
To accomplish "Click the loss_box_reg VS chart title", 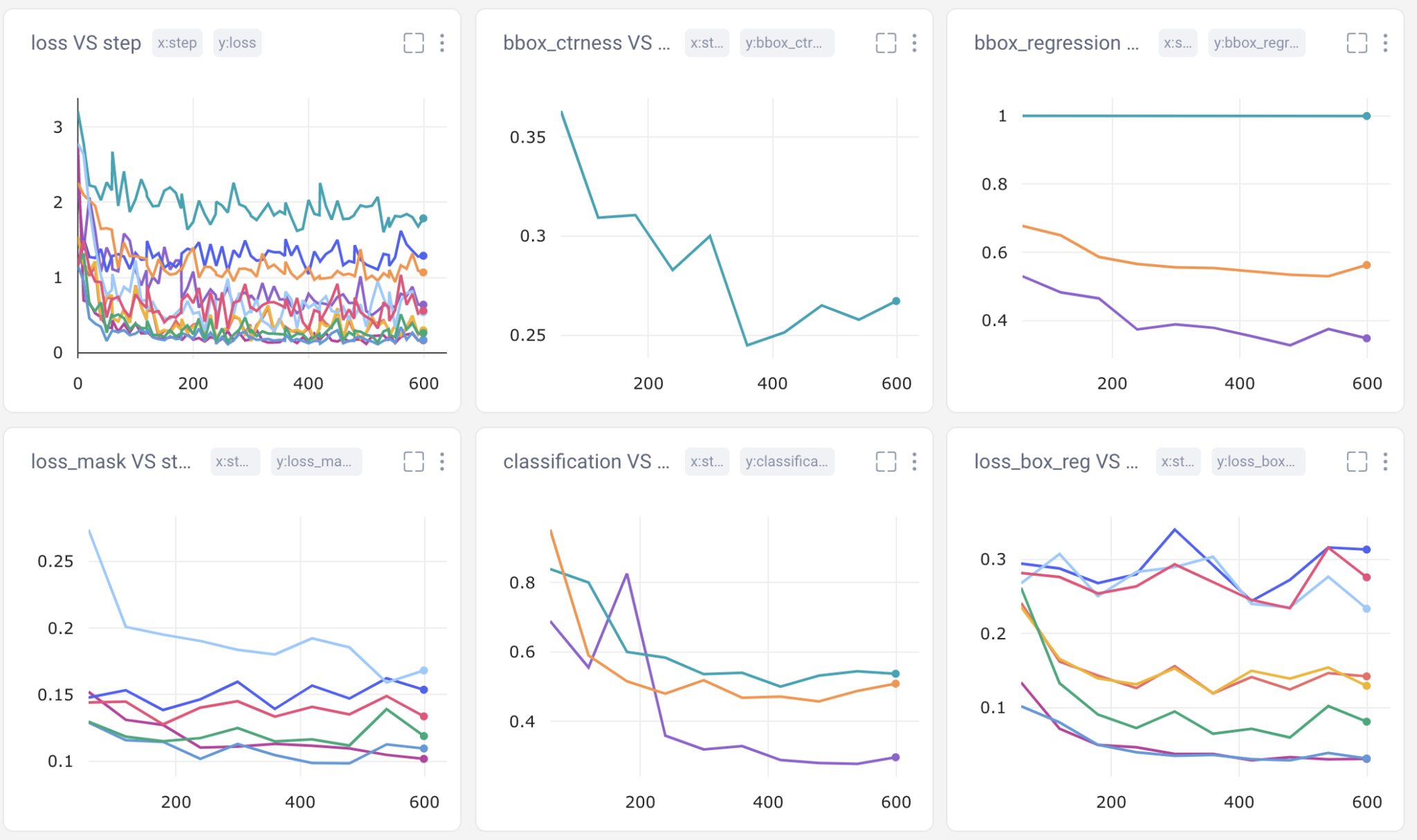I will (1055, 462).
